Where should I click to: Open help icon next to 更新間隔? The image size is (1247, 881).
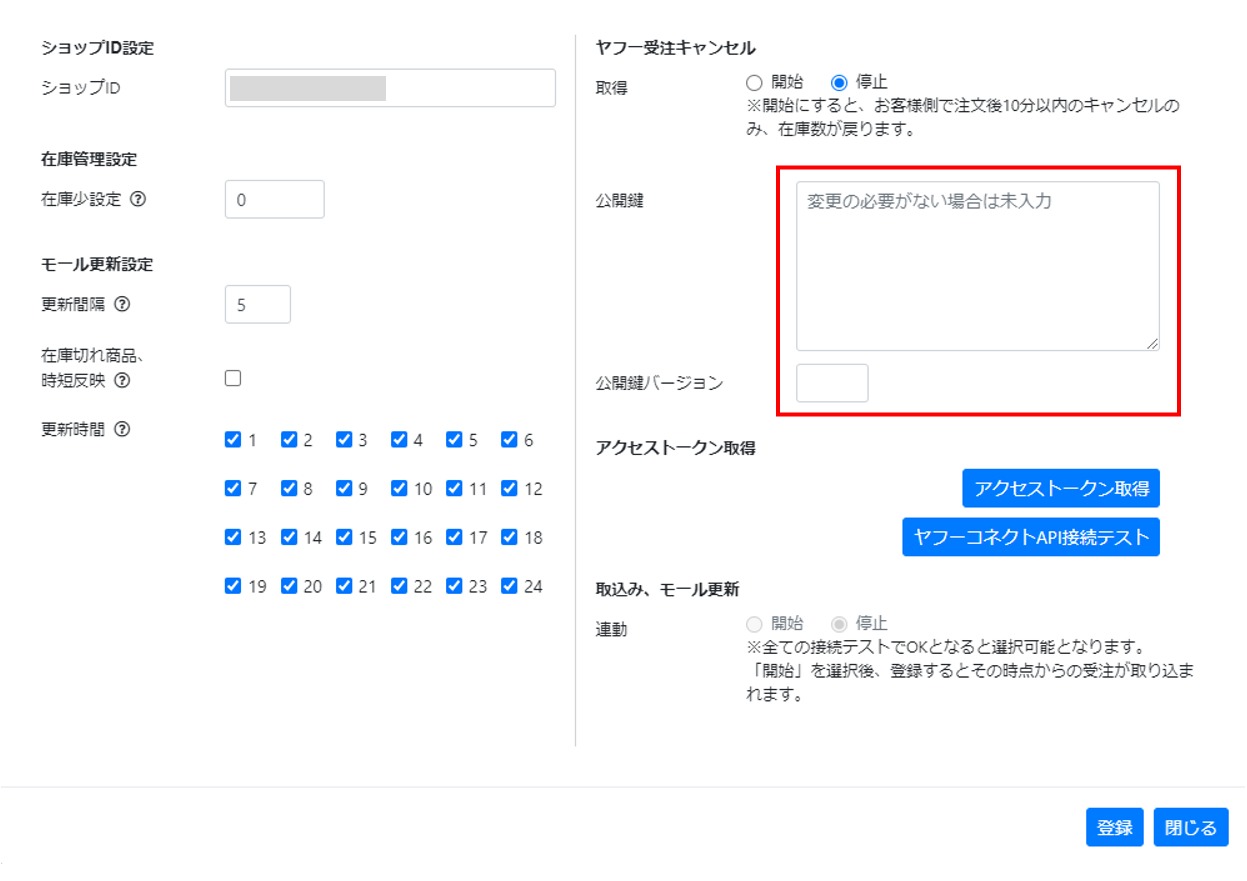[122, 305]
